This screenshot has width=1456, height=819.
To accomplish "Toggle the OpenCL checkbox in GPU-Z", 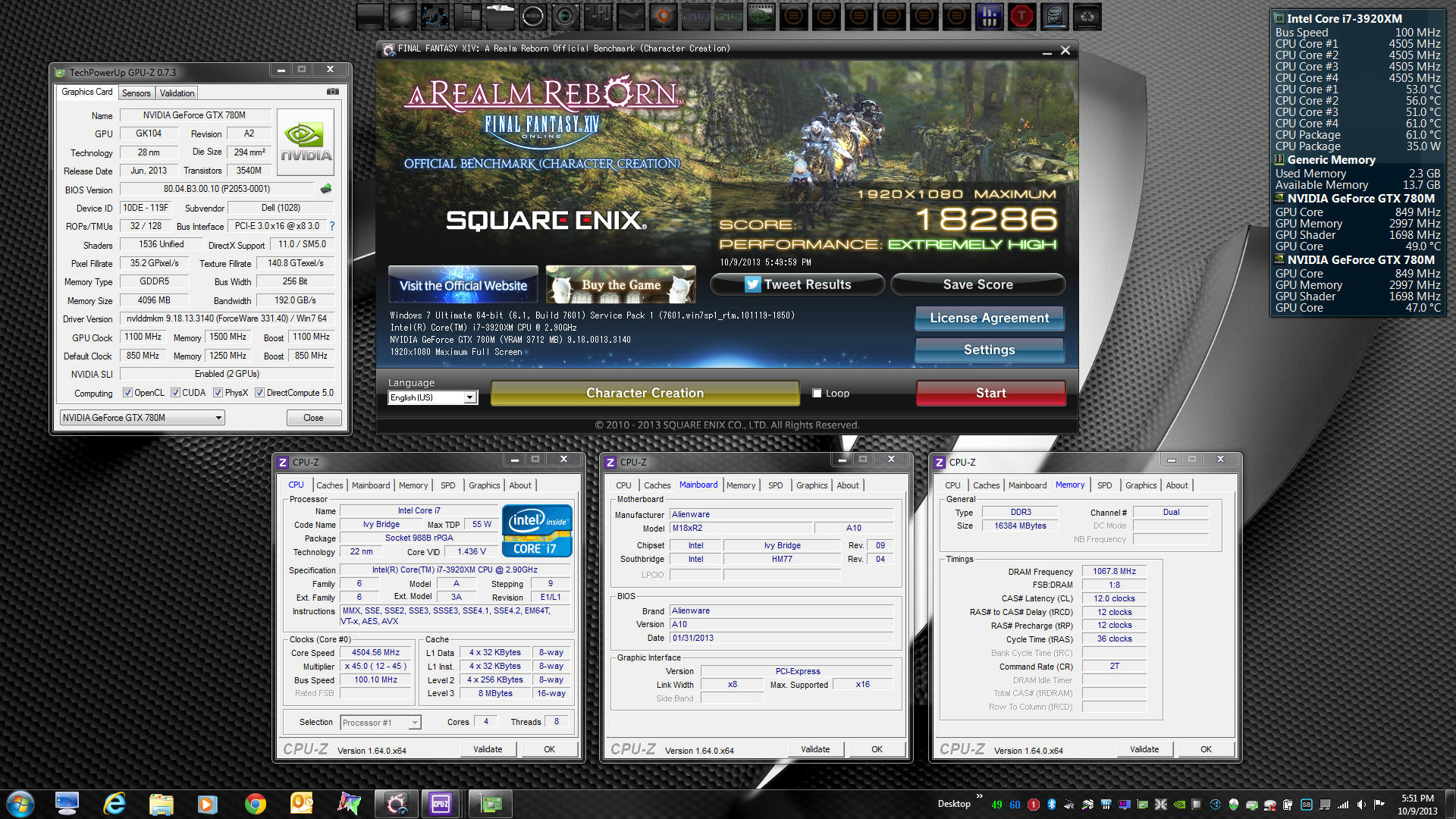I will click(x=127, y=393).
